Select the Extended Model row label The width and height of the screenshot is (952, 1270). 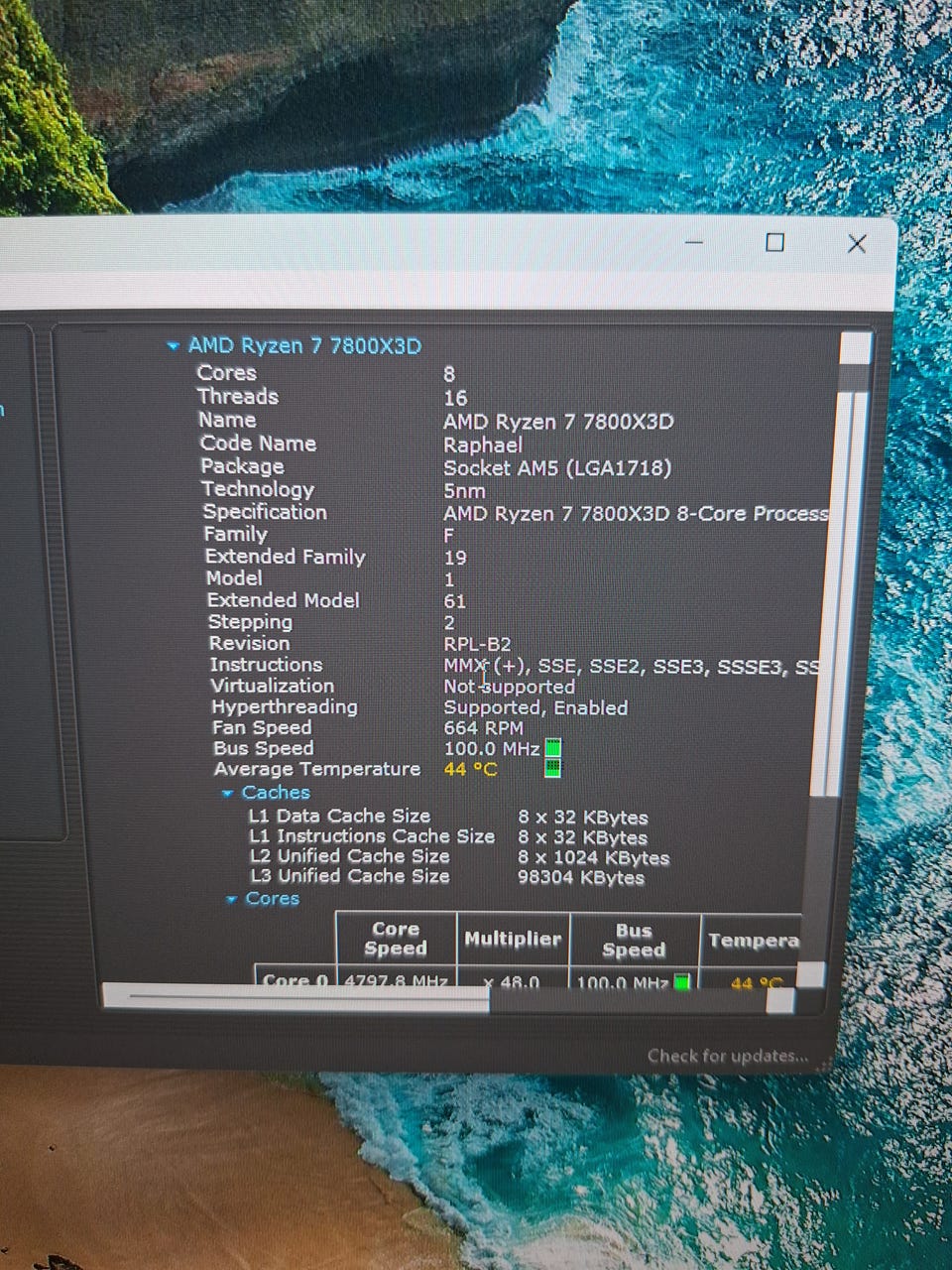[283, 600]
